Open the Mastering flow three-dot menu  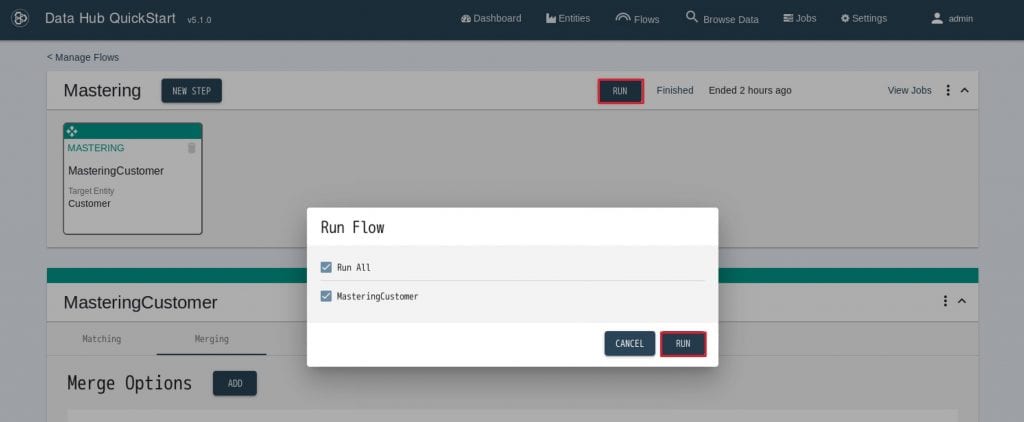tap(948, 91)
